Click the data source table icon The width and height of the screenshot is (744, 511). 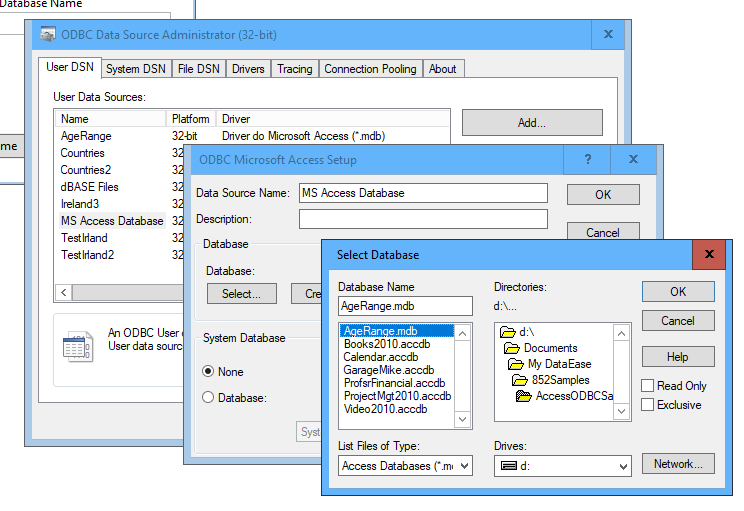(76, 346)
